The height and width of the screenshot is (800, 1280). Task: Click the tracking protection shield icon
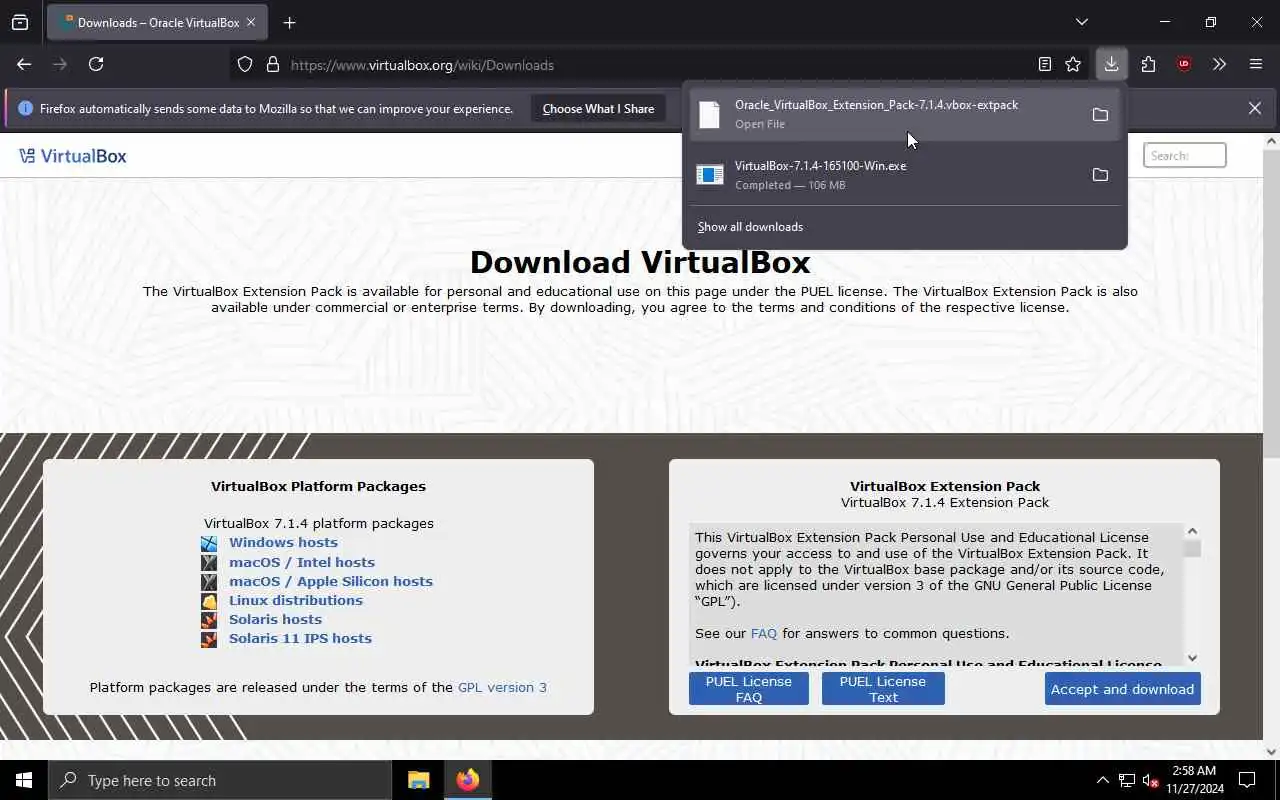tap(245, 65)
